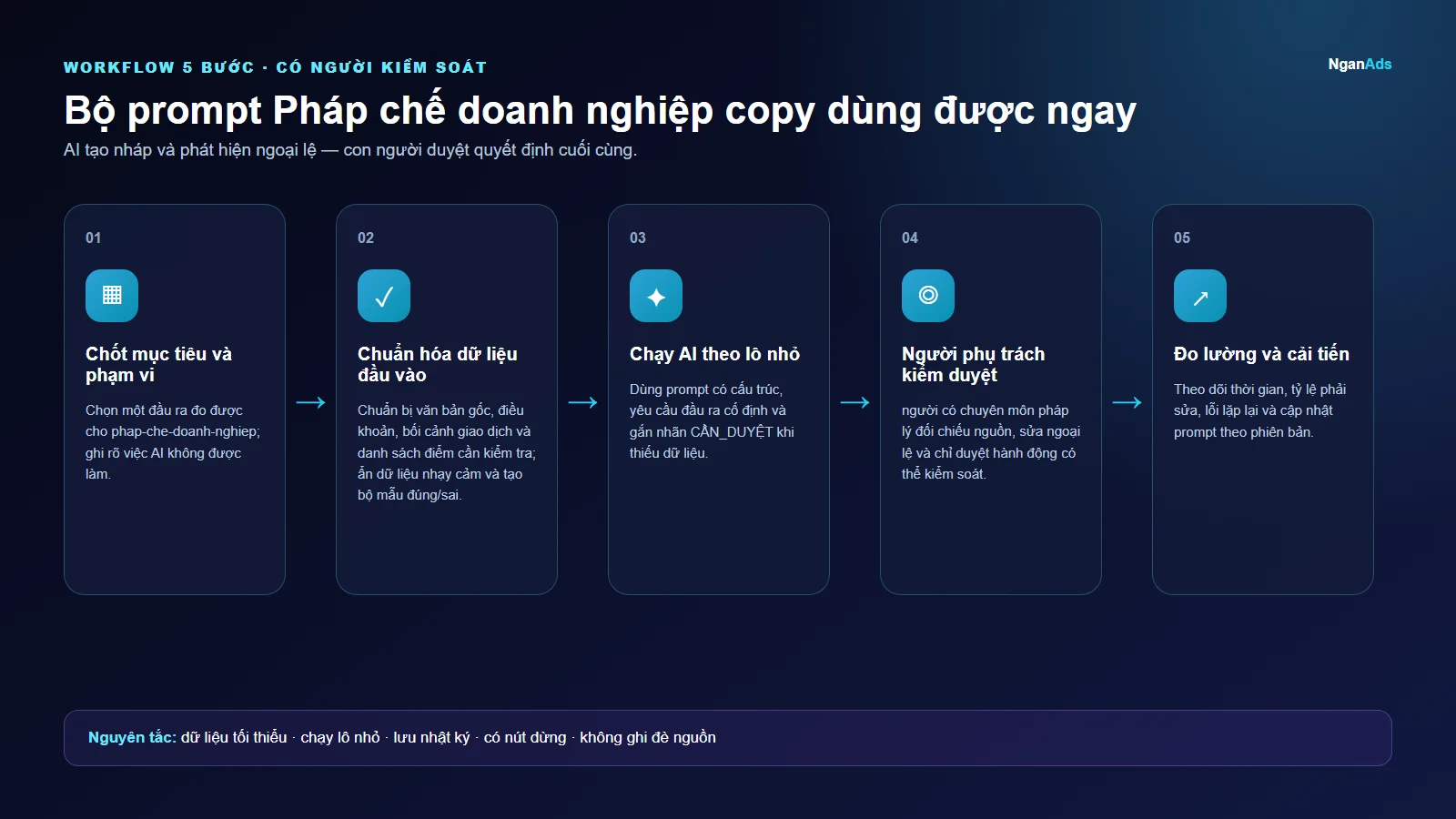Click footer text 'chạy lô nhỏ'

340,737
